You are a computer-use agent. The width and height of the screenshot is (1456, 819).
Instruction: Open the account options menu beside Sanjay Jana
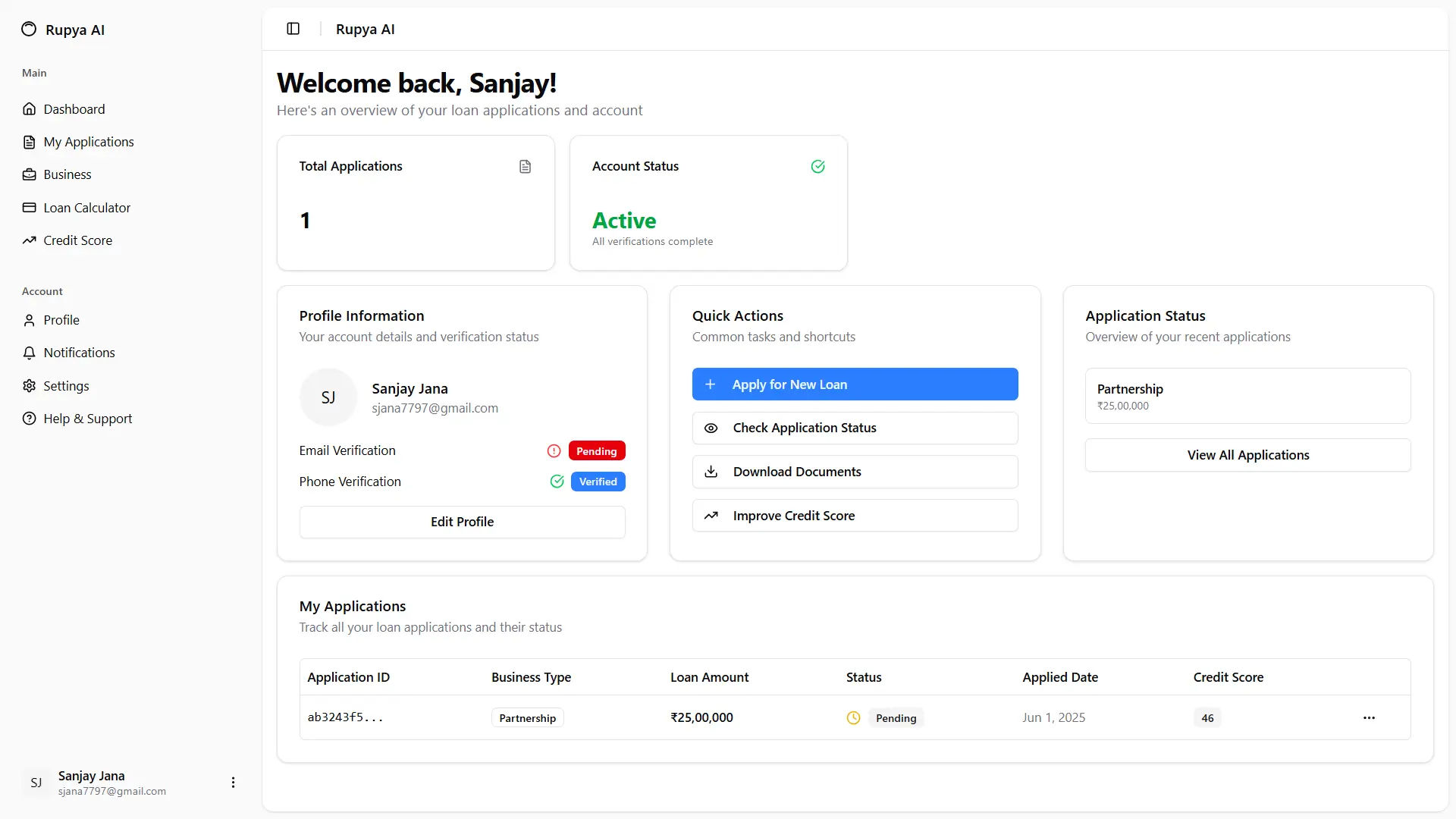pos(233,782)
